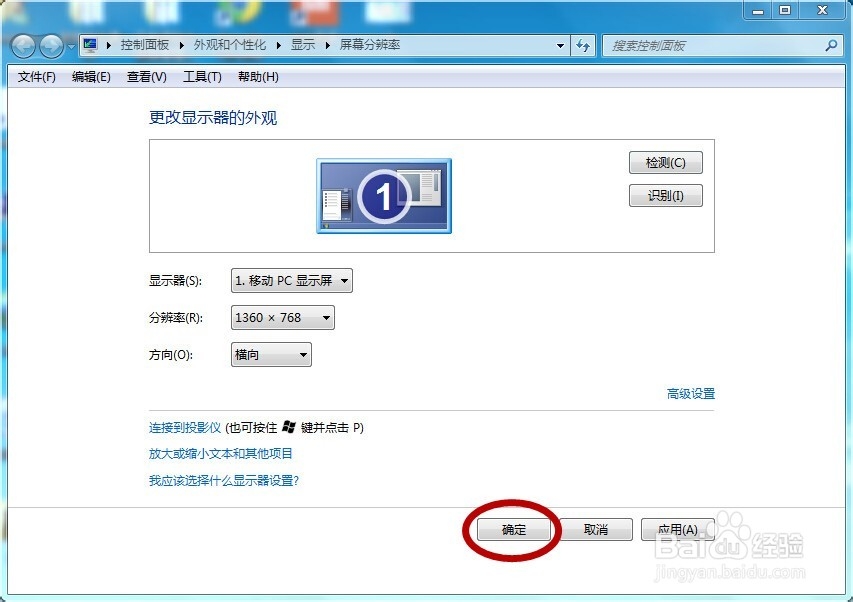Click the Back navigation arrow
853x602 pixels.
[22, 46]
